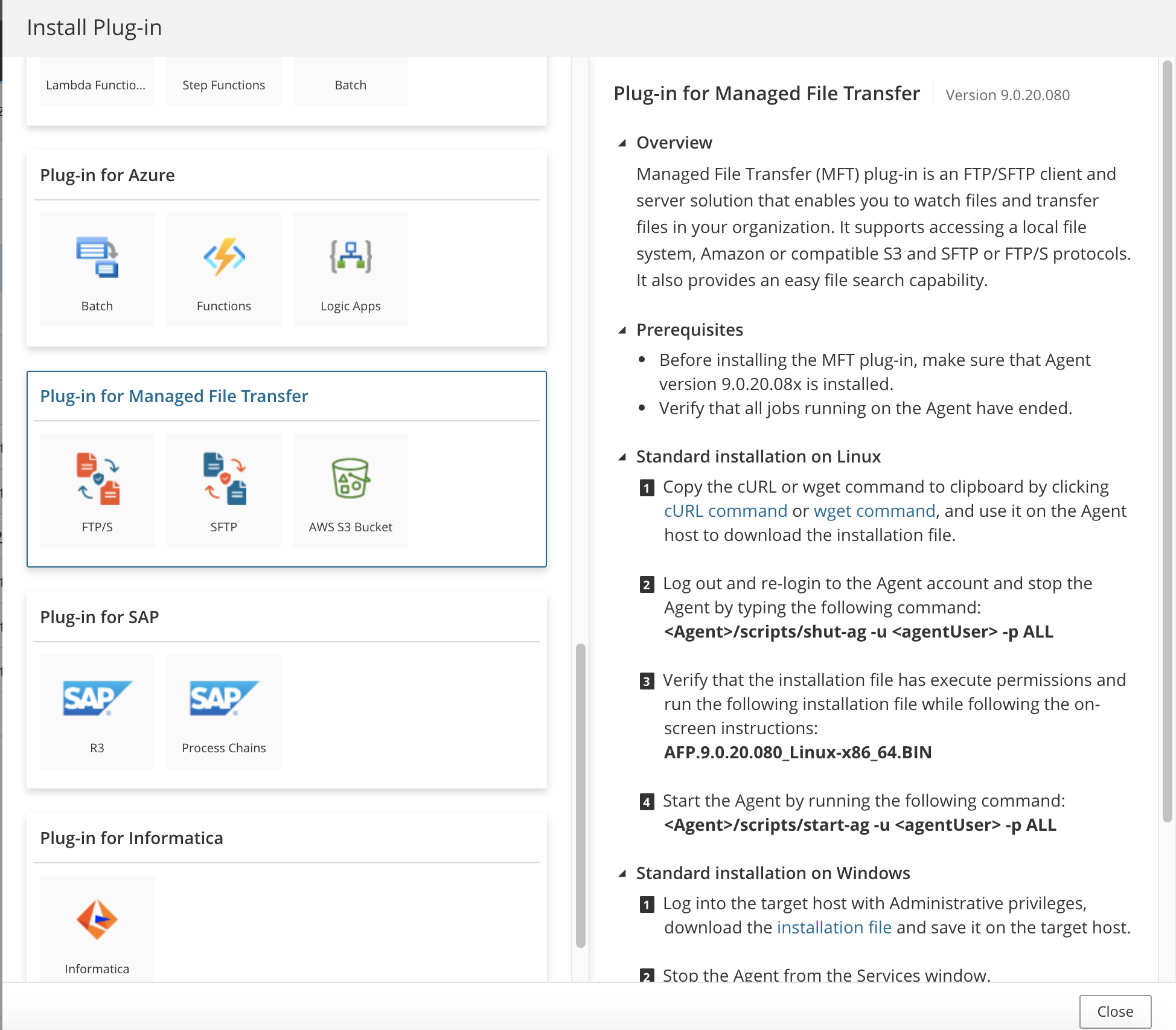Click the wget command link

point(874,510)
